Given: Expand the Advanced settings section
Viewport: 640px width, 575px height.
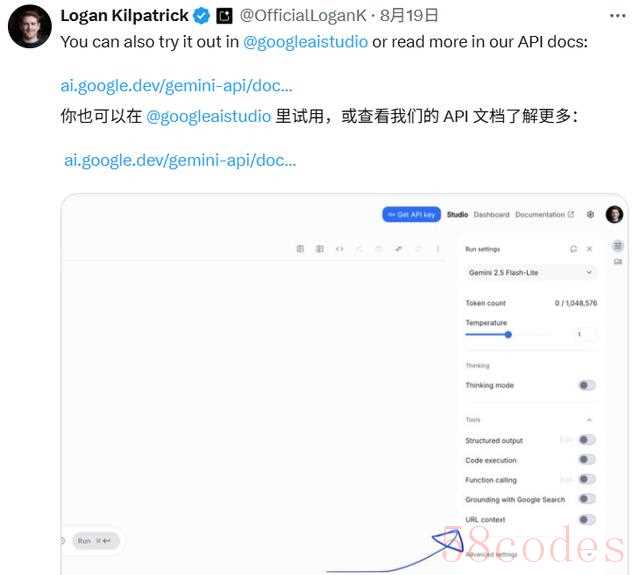Looking at the screenshot, I should tap(531, 554).
